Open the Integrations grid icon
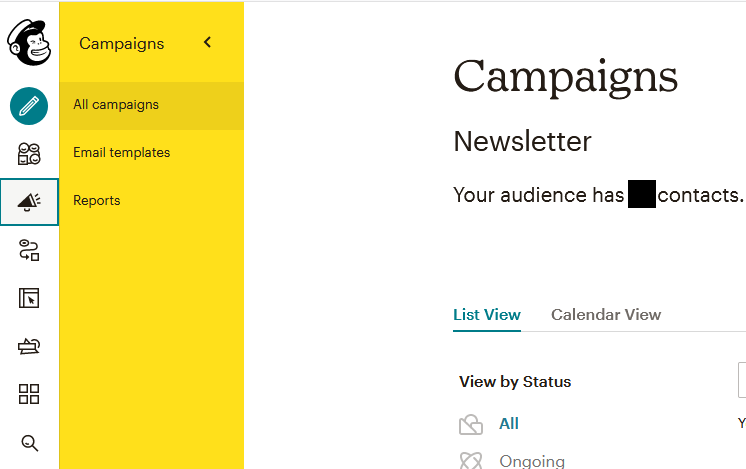 click(29, 394)
